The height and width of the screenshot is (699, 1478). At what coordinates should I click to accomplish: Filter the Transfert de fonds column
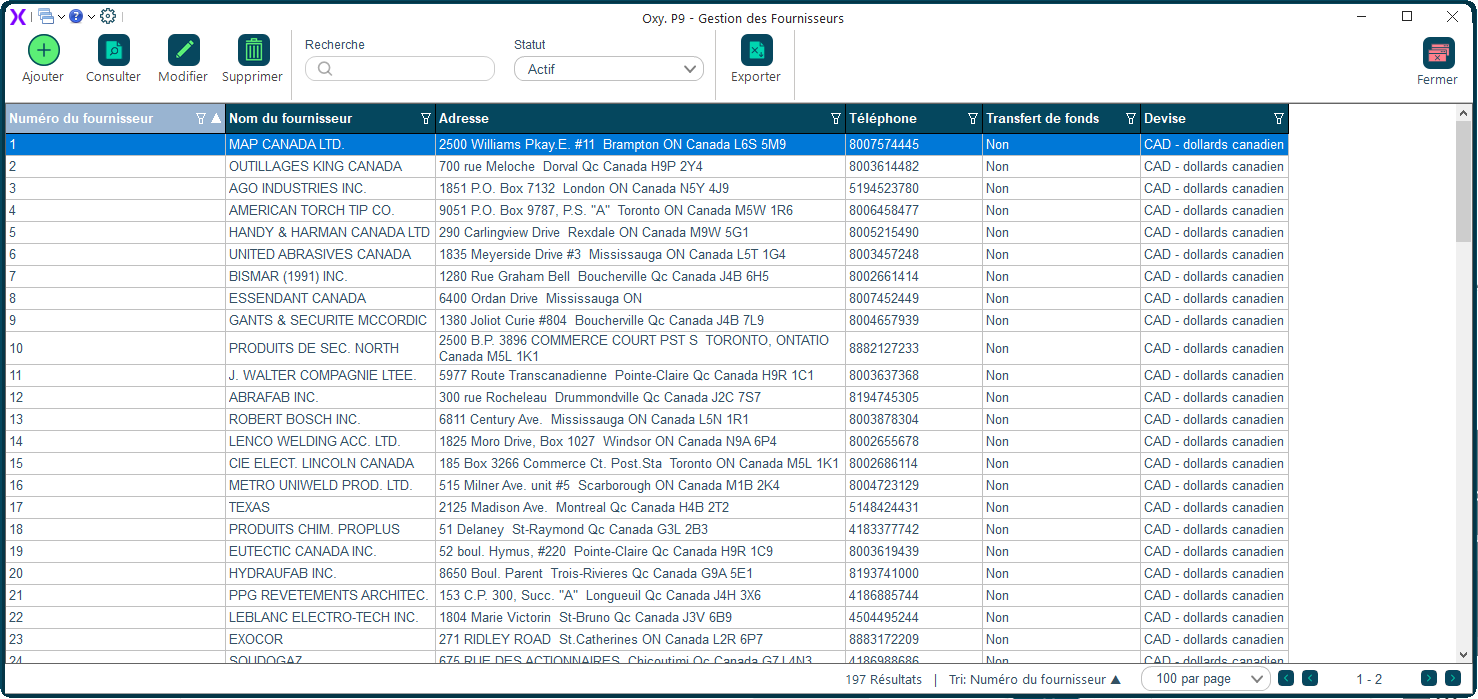click(x=1131, y=119)
